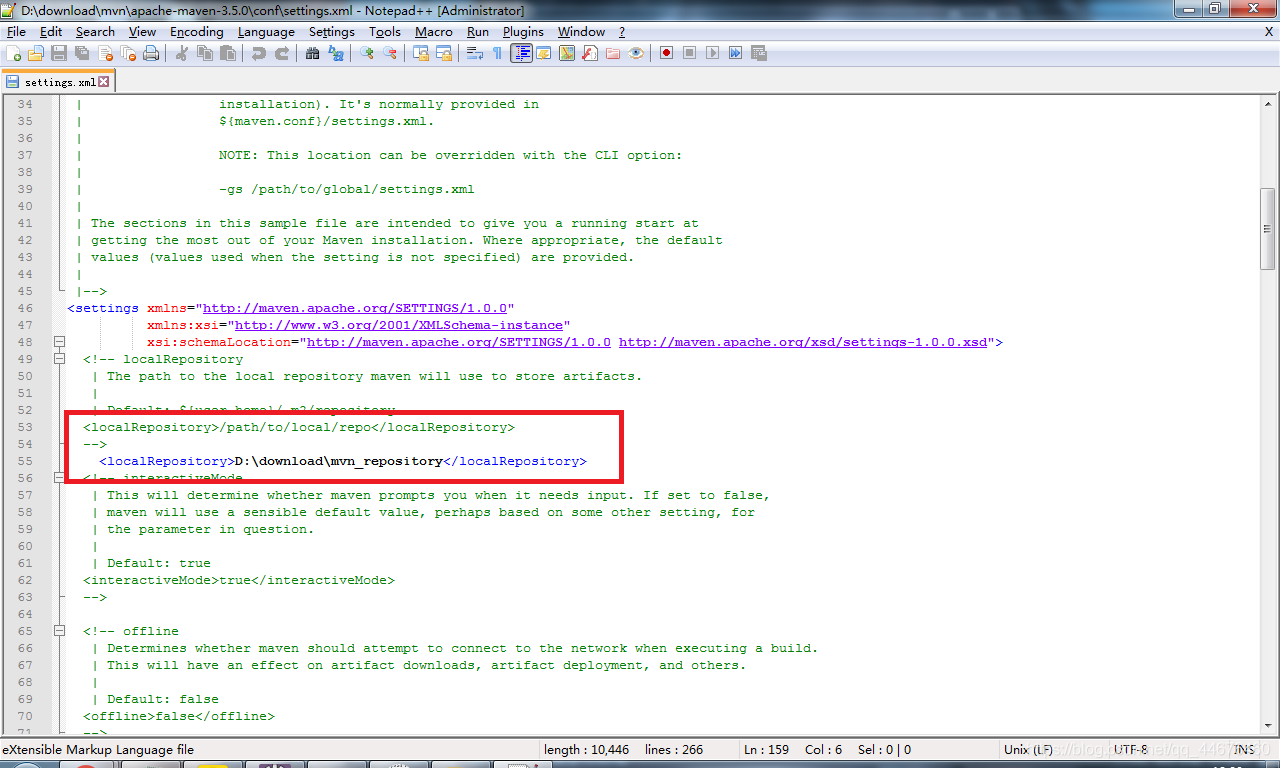The width and height of the screenshot is (1280, 768).
Task: Click the schemaLocation SETTINGS/1.0.0 link on line 48
Action: pyautogui.click(x=459, y=342)
